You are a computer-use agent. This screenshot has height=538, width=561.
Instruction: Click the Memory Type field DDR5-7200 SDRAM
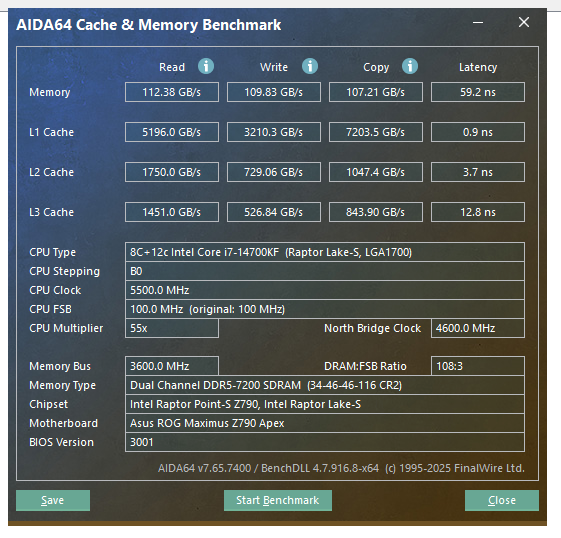(x=325, y=385)
